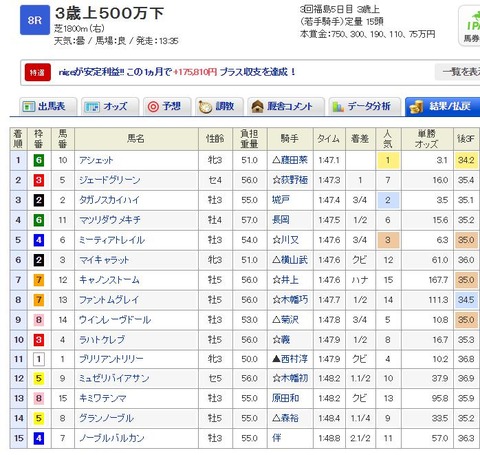Click the winning time 1:47.1
Viewport: 480px width, 455px height.
click(329, 160)
